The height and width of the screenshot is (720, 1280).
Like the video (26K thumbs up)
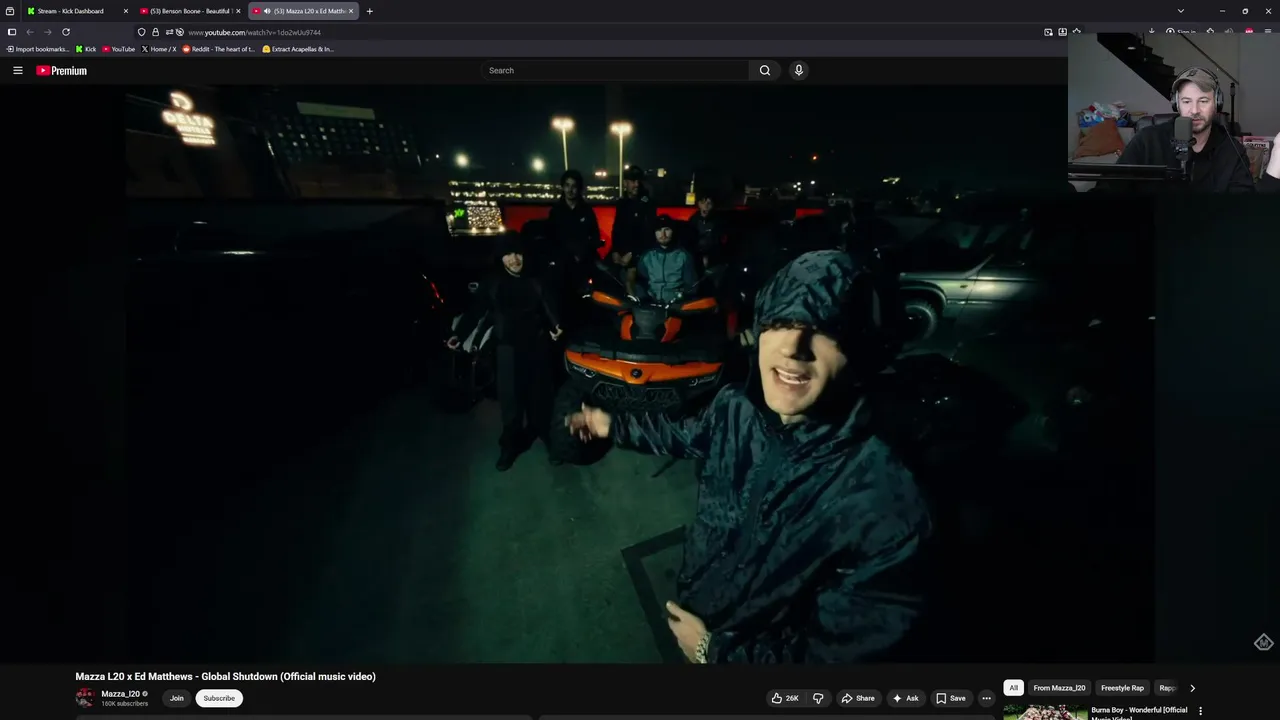pyautogui.click(x=786, y=698)
